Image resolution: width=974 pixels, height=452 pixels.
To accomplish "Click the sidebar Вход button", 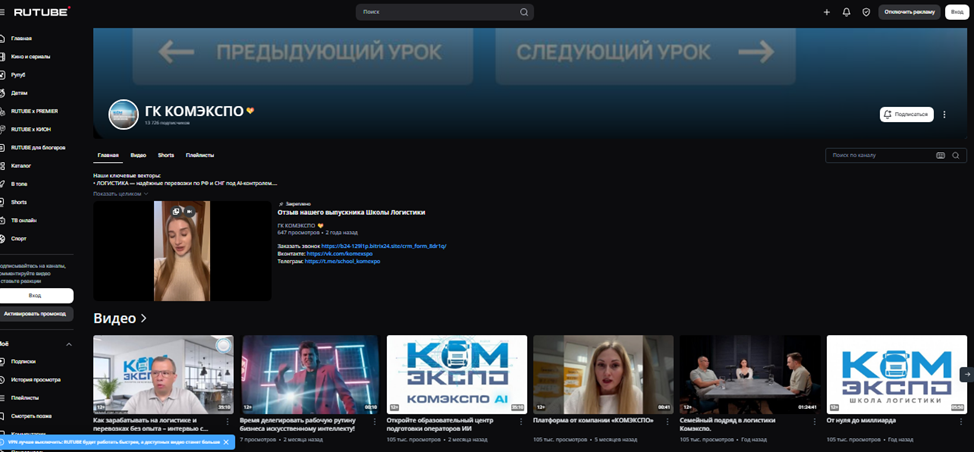I will pos(35,296).
